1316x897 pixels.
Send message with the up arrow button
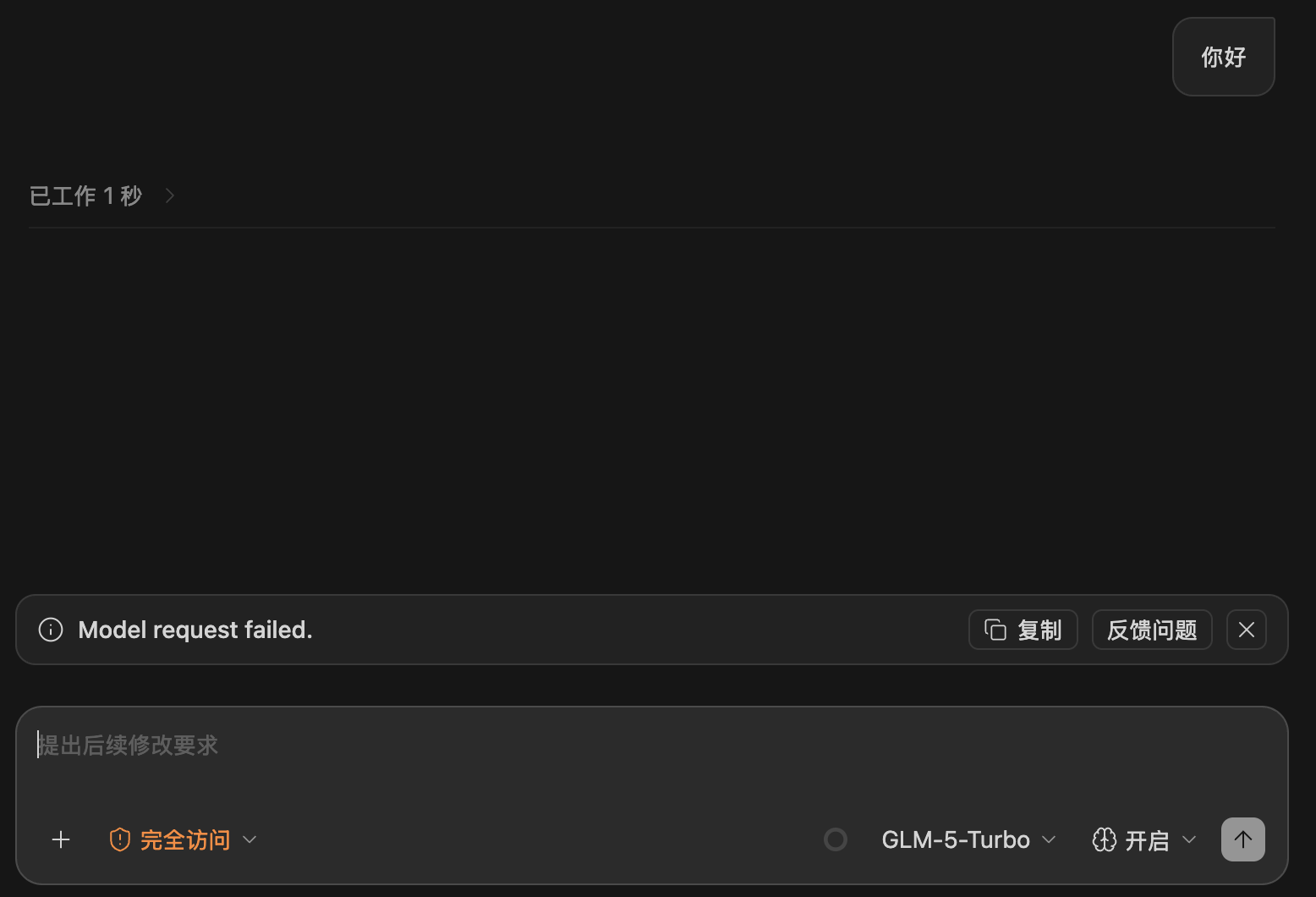1243,839
